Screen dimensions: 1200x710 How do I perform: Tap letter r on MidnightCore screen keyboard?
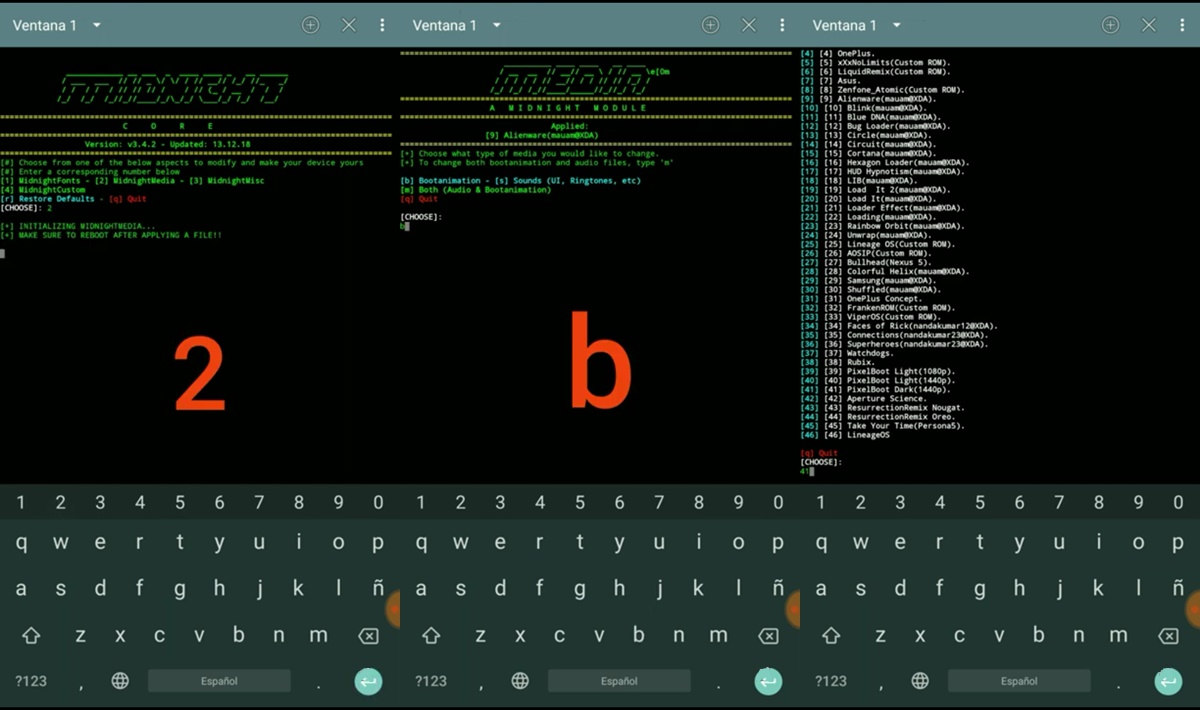(x=140, y=543)
